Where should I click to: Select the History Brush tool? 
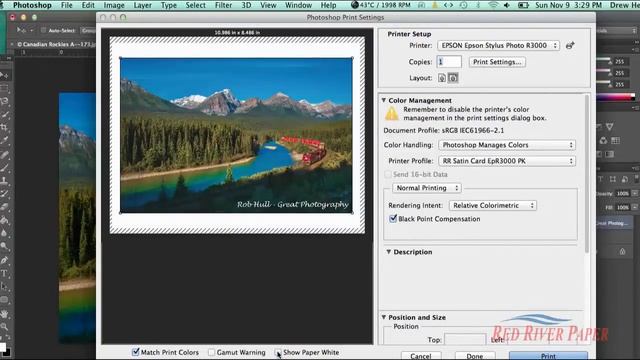click(x=4, y=193)
